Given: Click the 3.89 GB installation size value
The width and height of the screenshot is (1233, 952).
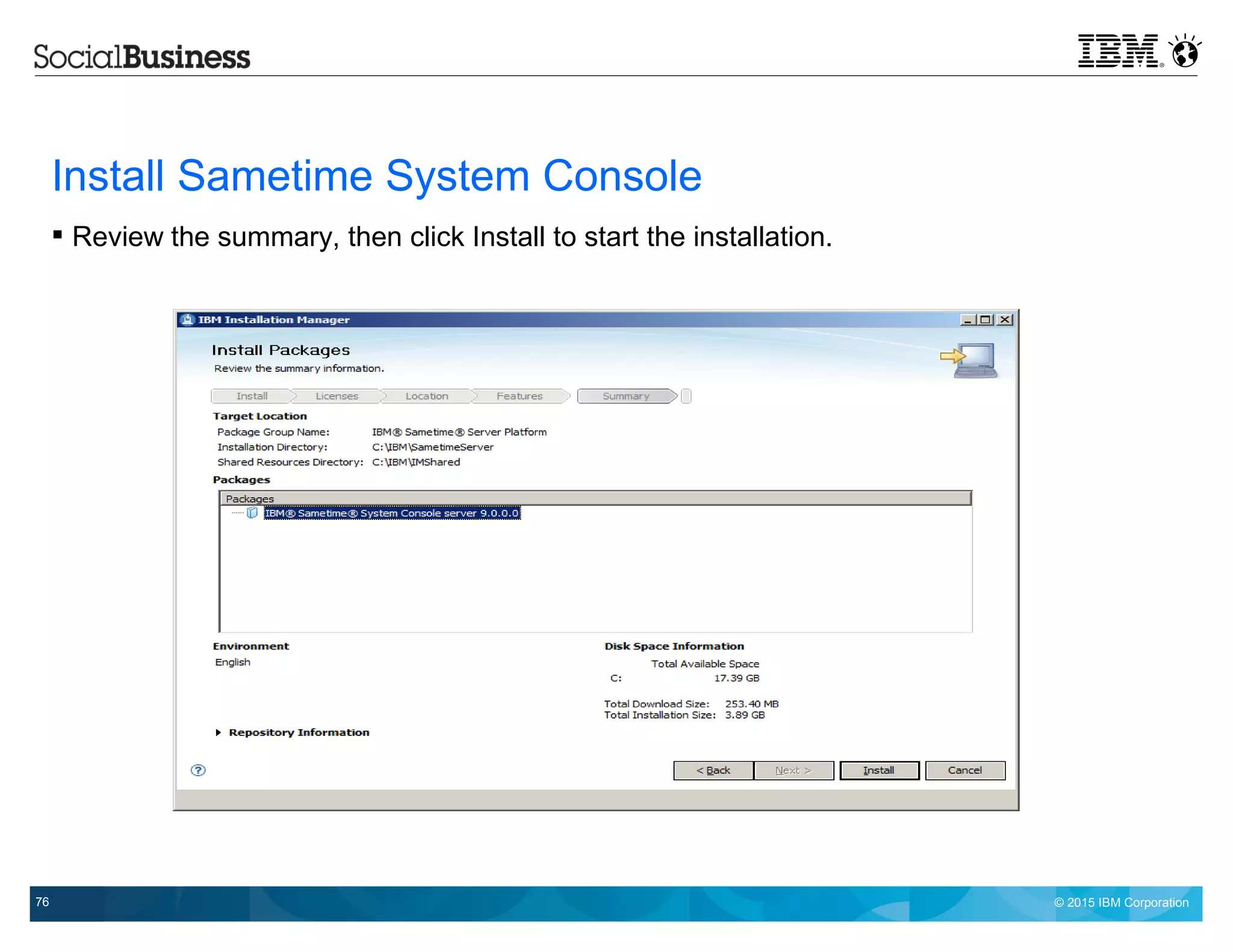Looking at the screenshot, I should tap(745, 715).
